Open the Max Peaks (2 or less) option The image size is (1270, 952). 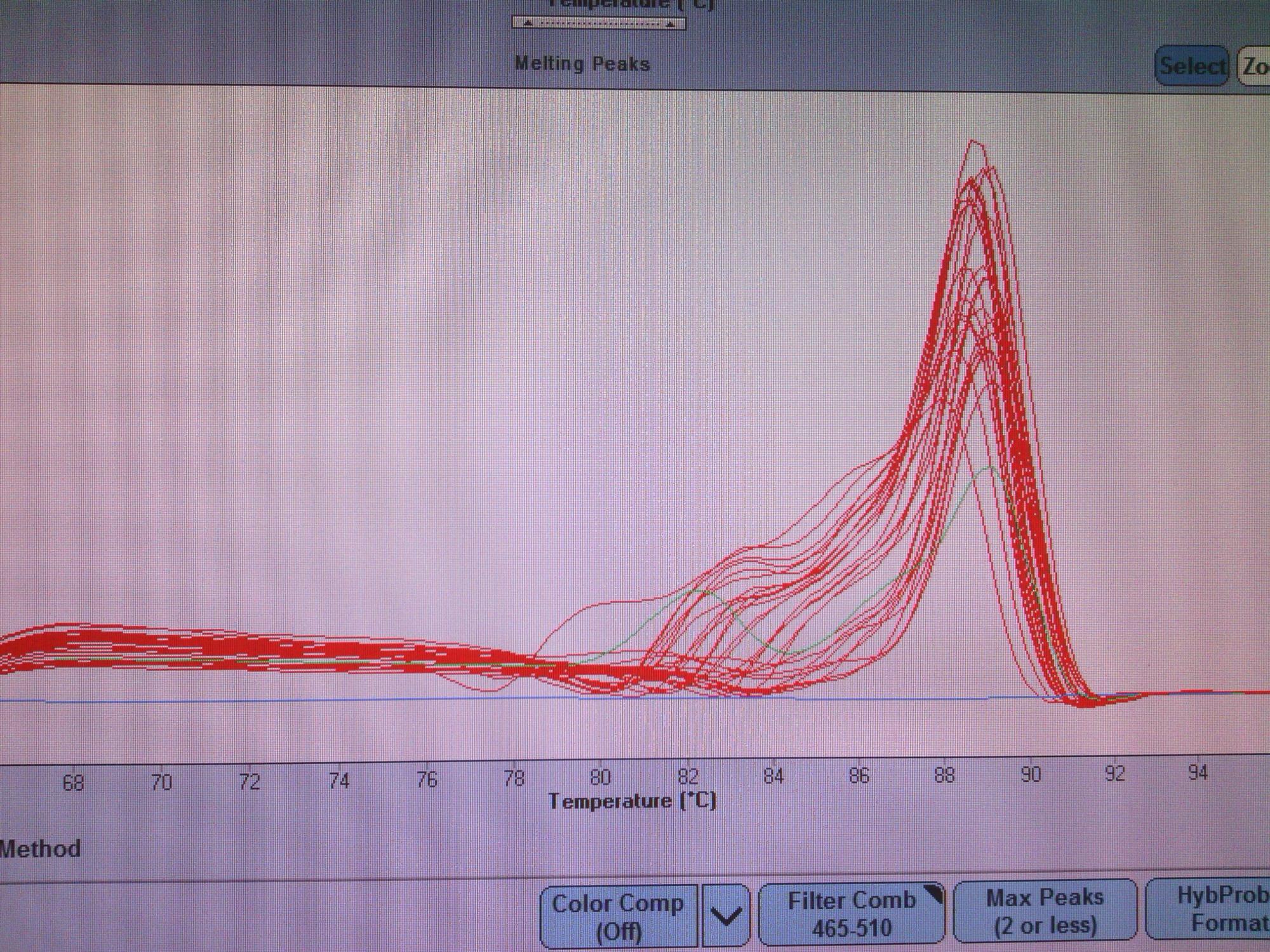[x=1045, y=911]
